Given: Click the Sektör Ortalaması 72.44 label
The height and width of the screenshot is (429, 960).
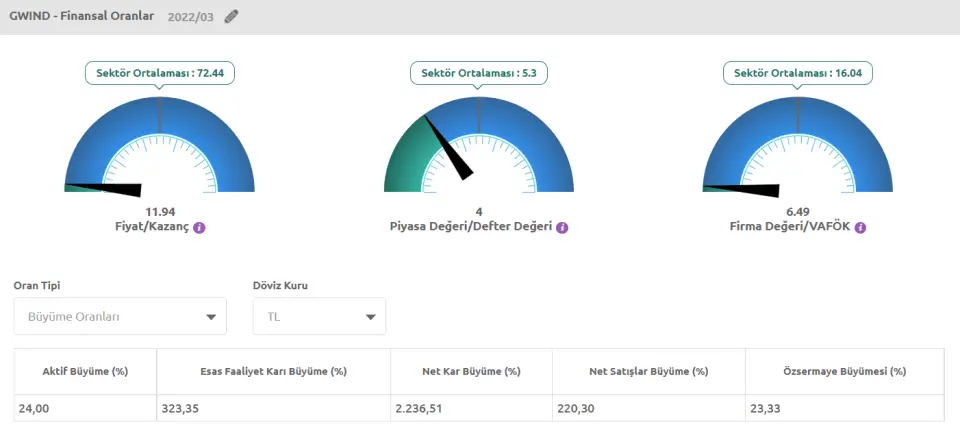Looking at the screenshot, I should point(160,73).
